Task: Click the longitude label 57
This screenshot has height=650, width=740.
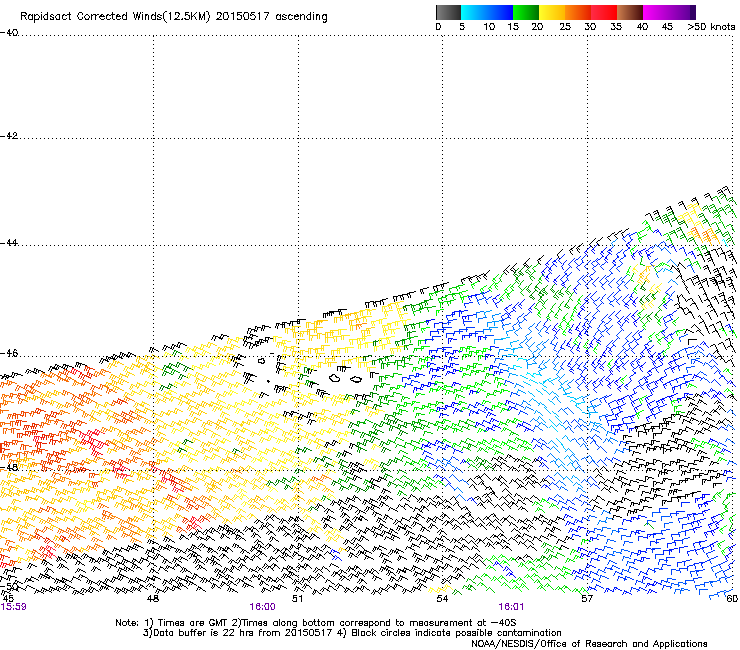Action: [587, 599]
